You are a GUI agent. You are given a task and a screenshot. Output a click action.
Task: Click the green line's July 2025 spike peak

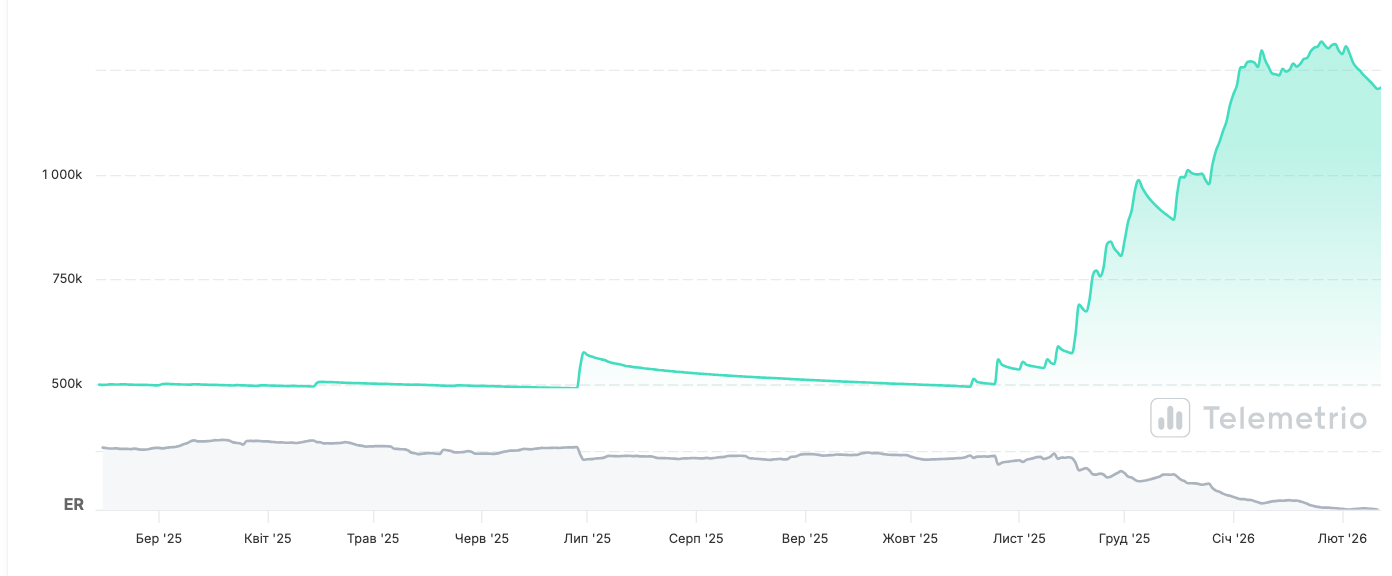click(x=584, y=353)
